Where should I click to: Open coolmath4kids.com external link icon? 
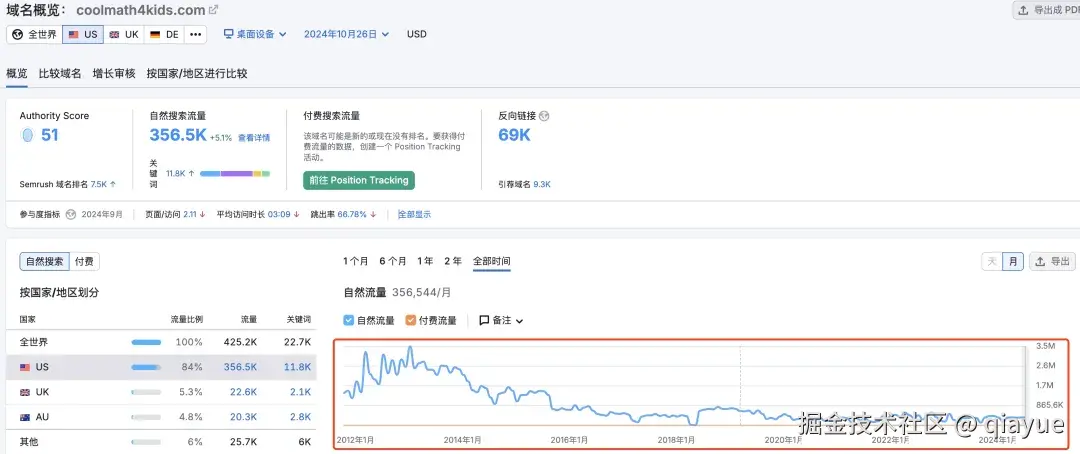[214, 10]
